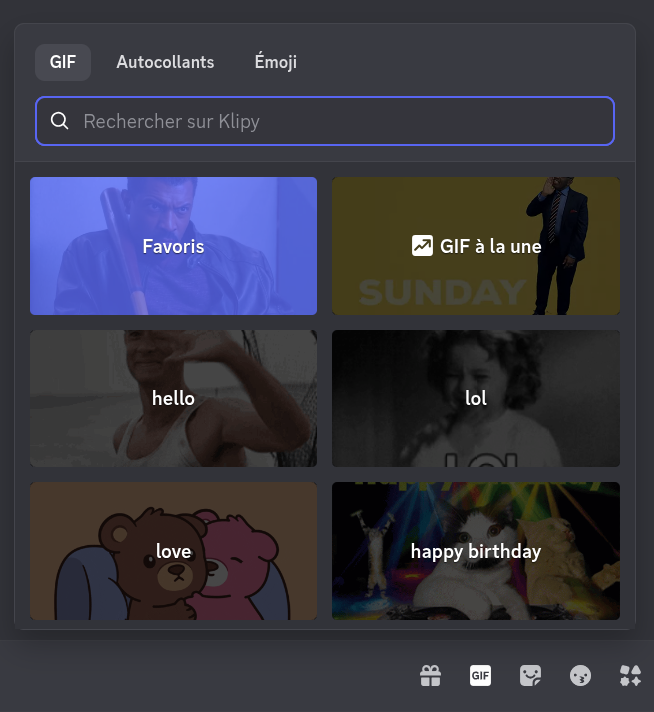The width and height of the screenshot is (654, 712).
Task: Open the GIF à la une category
Action: [476, 246]
